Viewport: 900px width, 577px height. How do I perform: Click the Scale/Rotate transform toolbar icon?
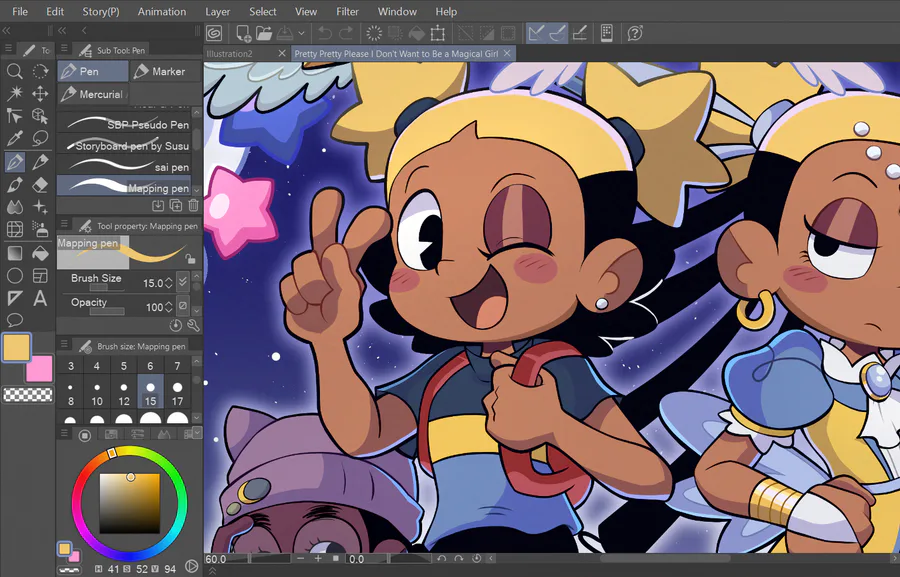click(437, 33)
